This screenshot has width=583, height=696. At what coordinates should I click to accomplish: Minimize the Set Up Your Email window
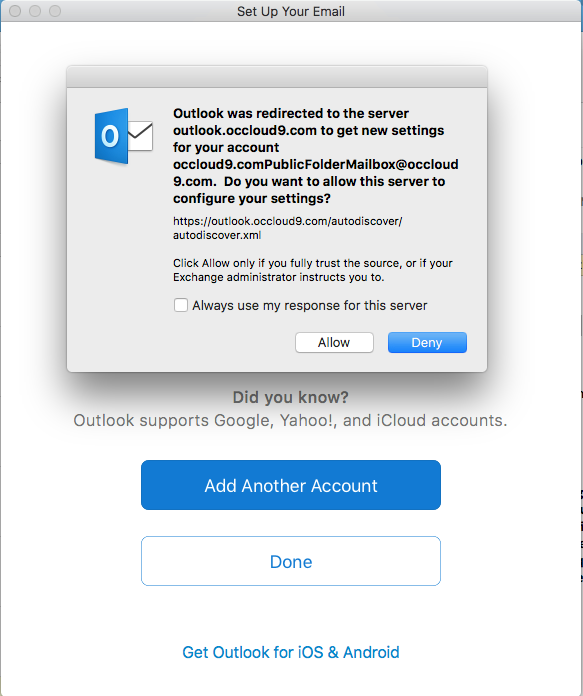pyautogui.click(x=35, y=11)
